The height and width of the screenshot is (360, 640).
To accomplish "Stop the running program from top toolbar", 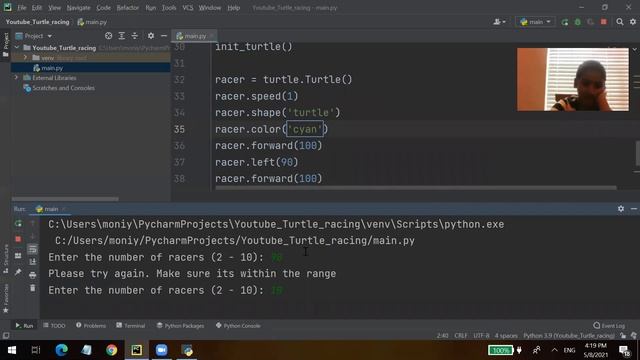I will pos(604,22).
